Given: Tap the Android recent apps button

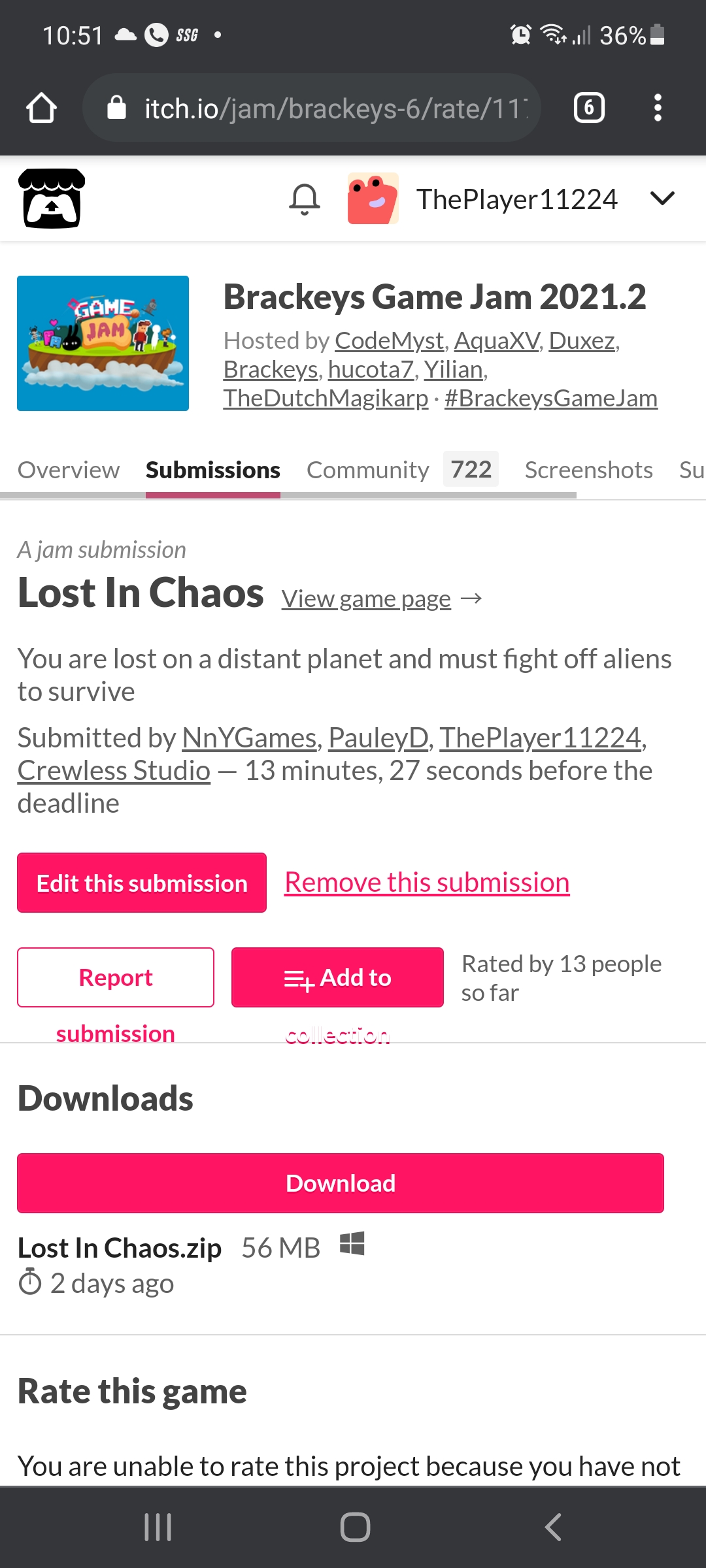Looking at the screenshot, I should click(158, 1527).
